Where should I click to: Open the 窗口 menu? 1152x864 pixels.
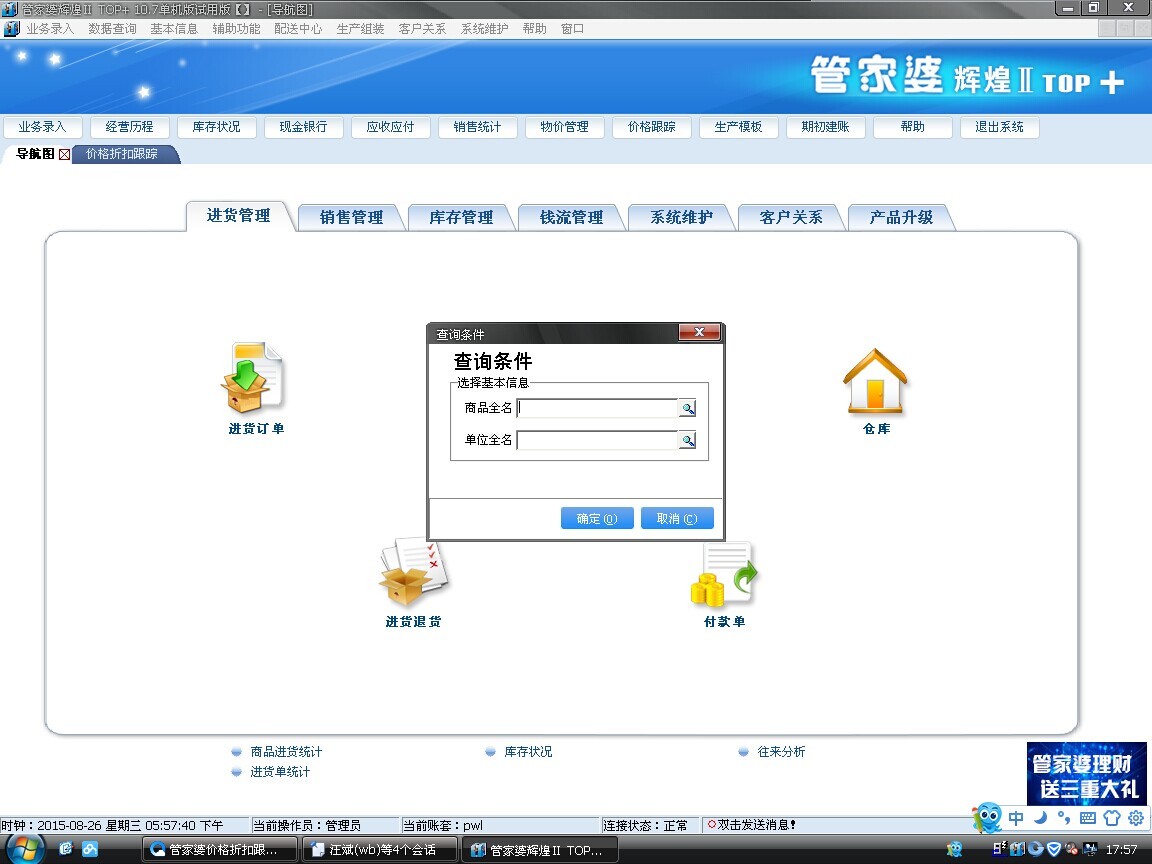click(572, 29)
